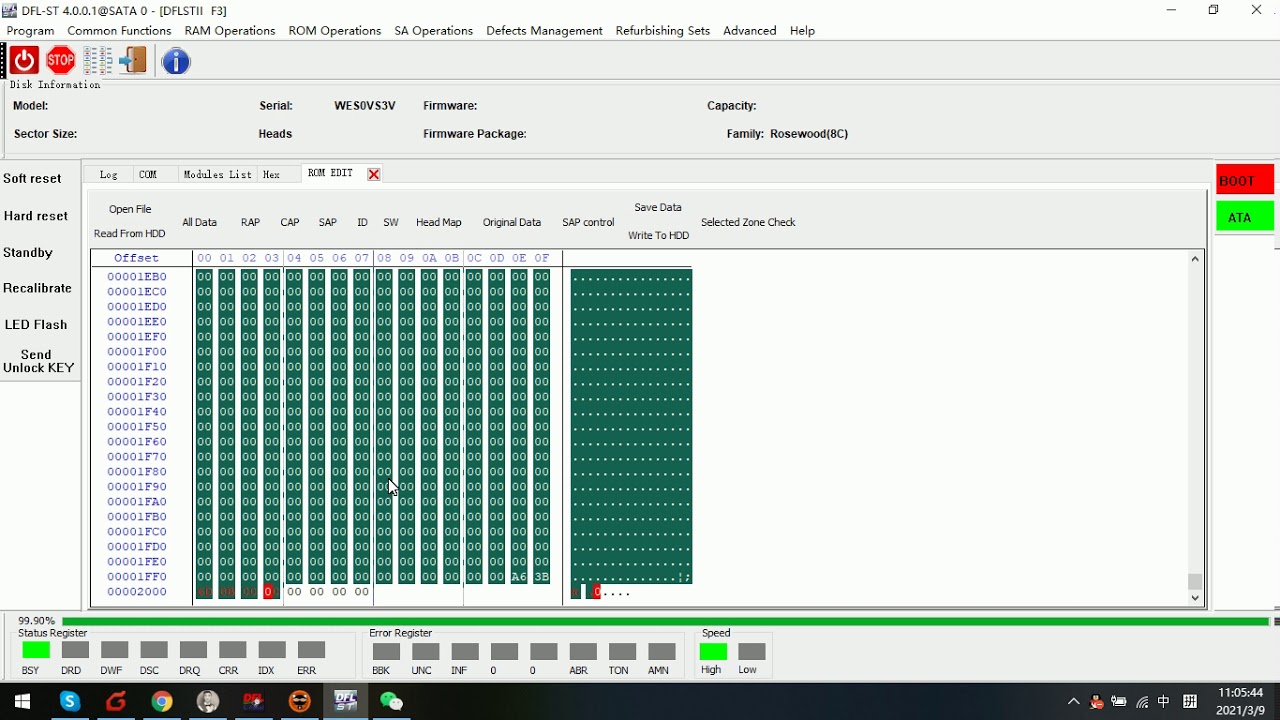Screen dimensions: 1280x720
Task: Open the Advanced menu
Action: pos(750,30)
